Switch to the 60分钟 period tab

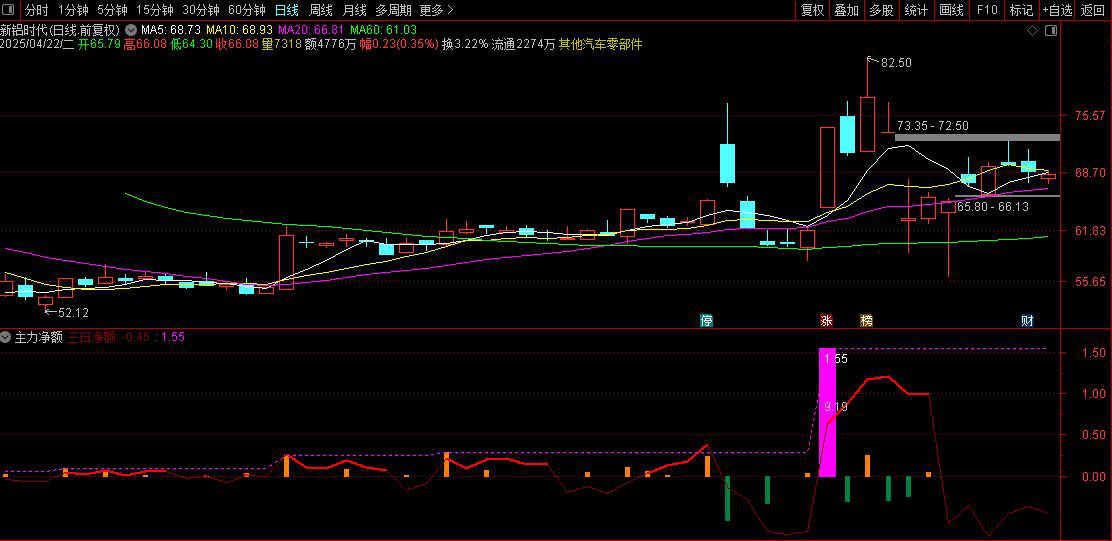[246, 10]
